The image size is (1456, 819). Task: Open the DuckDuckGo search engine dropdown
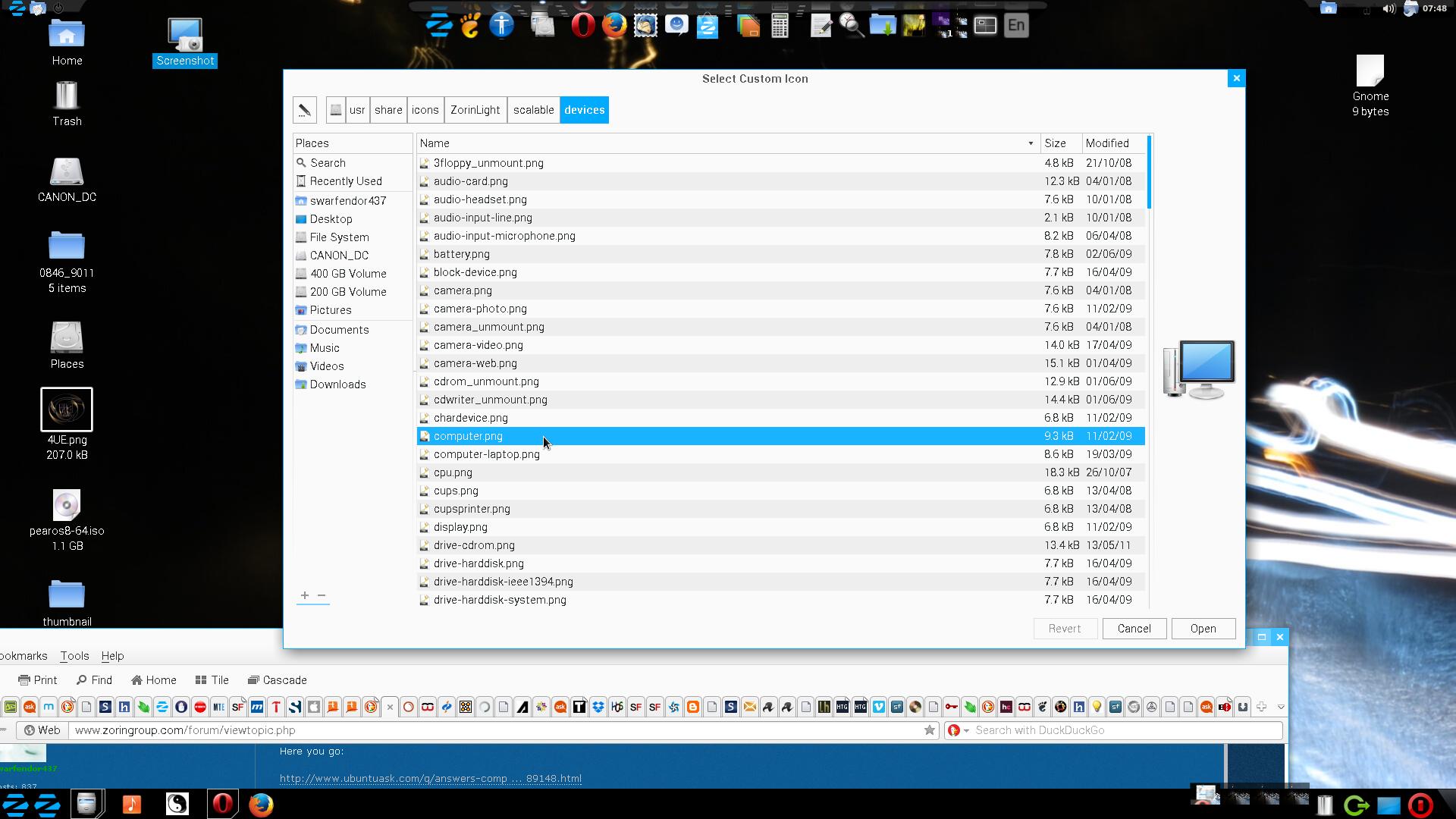point(959,730)
